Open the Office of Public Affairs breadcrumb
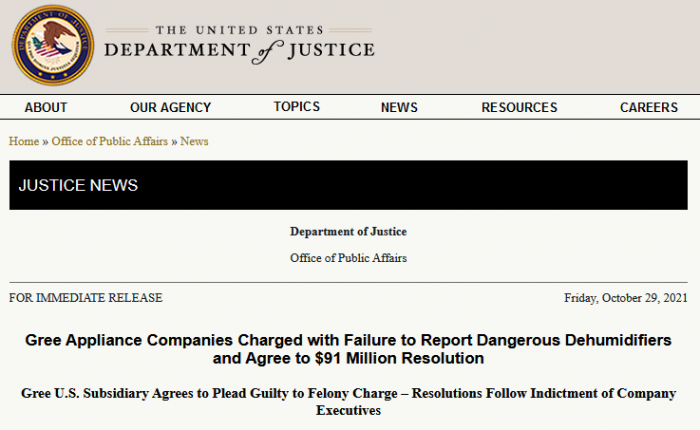 [110, 141]
